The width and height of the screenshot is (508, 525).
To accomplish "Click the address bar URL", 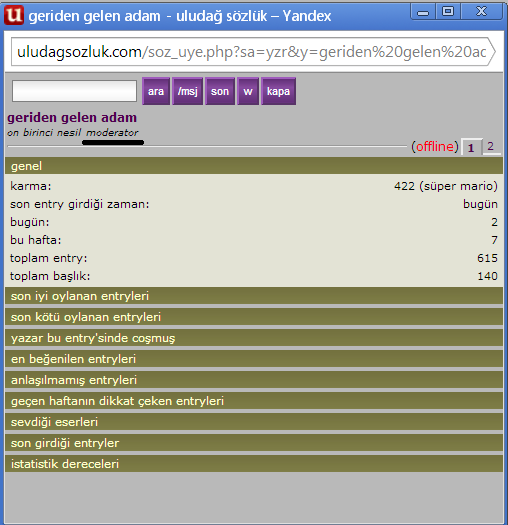I will [251, 52].
